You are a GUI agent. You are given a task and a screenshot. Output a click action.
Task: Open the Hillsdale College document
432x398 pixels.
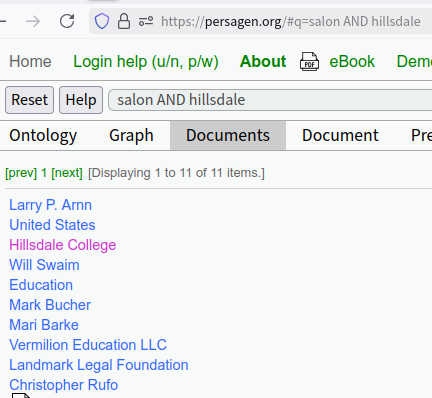[x=63, y=245]
